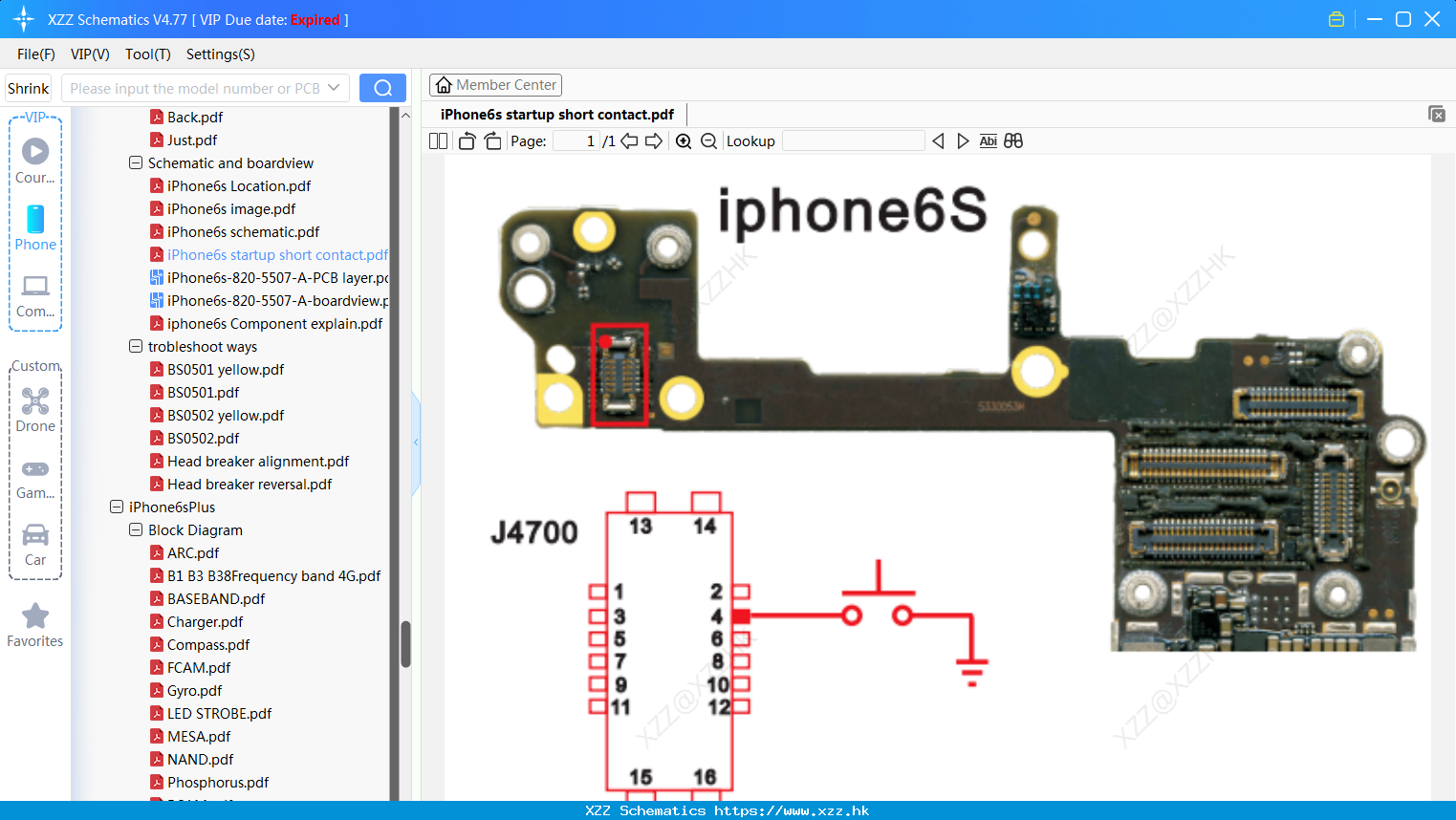1456x820 pixels.
Task: Open BASEBAND.pdf file
Action: 216,598
